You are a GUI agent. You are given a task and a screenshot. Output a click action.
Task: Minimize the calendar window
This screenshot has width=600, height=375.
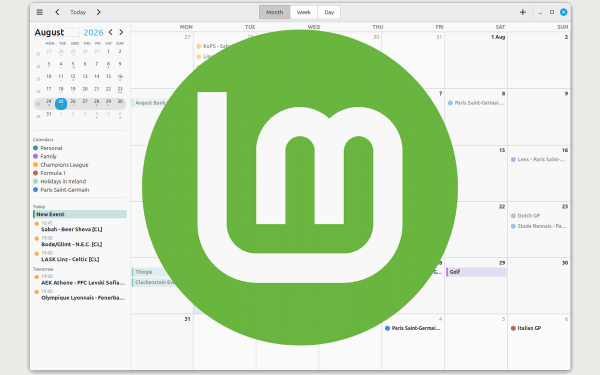540,12
